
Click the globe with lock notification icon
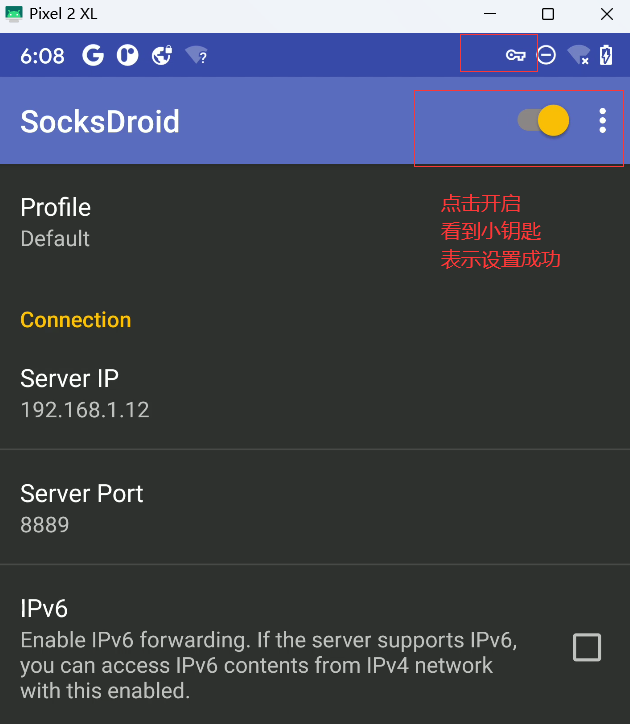162,55
